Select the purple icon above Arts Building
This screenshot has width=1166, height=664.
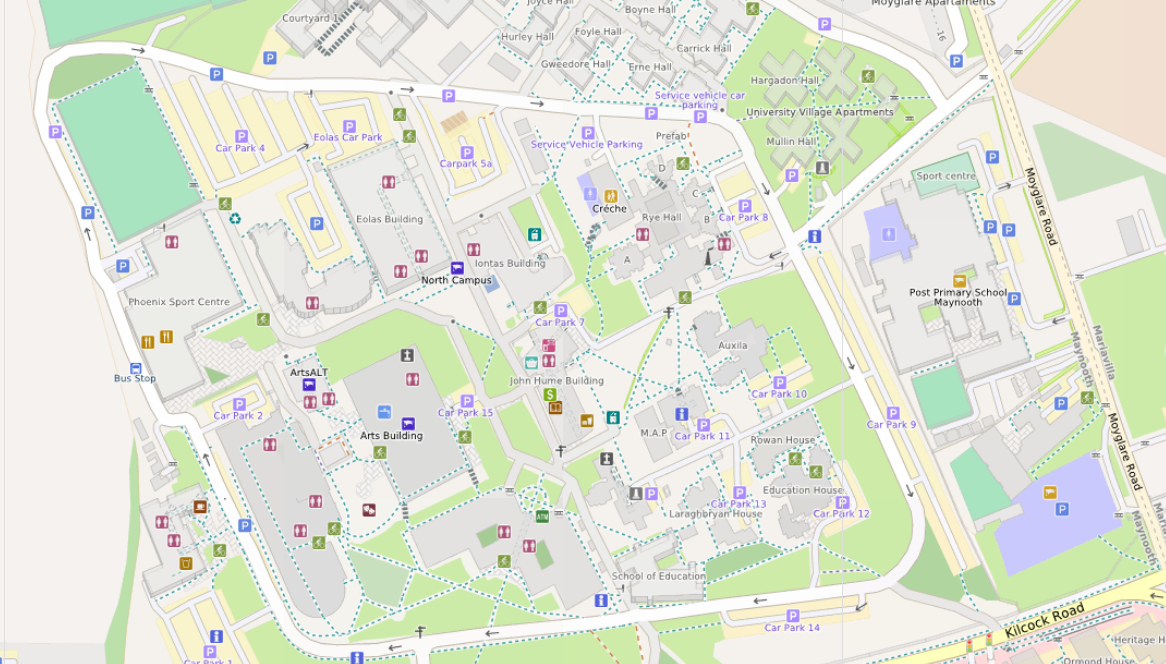408,424
